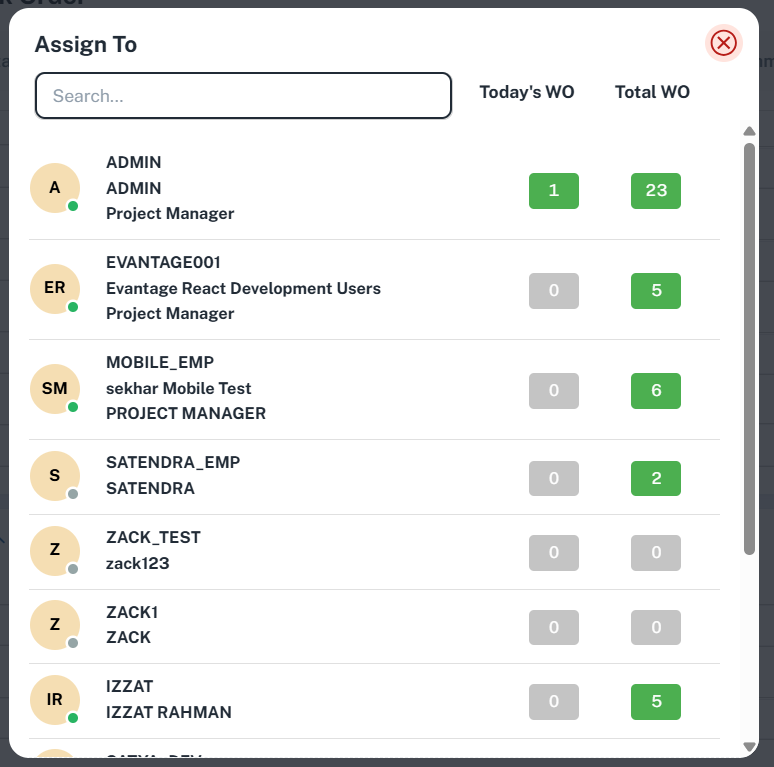Select the Evantage React Development Users name
The width and height of the screenshot is (774, 767).
pos(243,288)
